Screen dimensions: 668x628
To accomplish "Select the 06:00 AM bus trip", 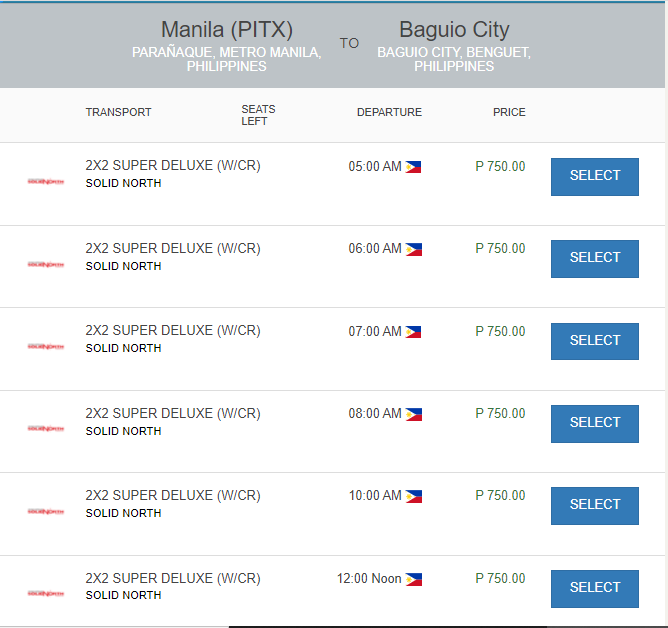I will 594,258.
